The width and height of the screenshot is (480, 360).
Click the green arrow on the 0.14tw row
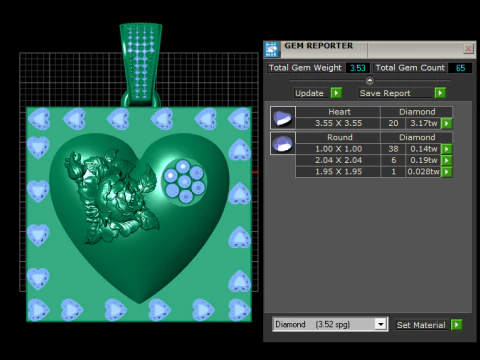(x=447, y=149)
